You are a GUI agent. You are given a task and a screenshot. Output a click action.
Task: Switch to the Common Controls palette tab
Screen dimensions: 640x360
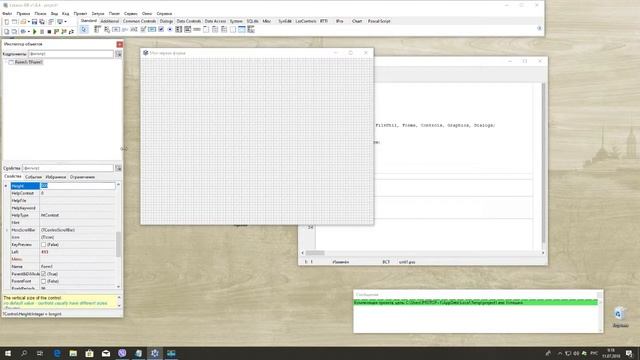[x=139, y=21]
